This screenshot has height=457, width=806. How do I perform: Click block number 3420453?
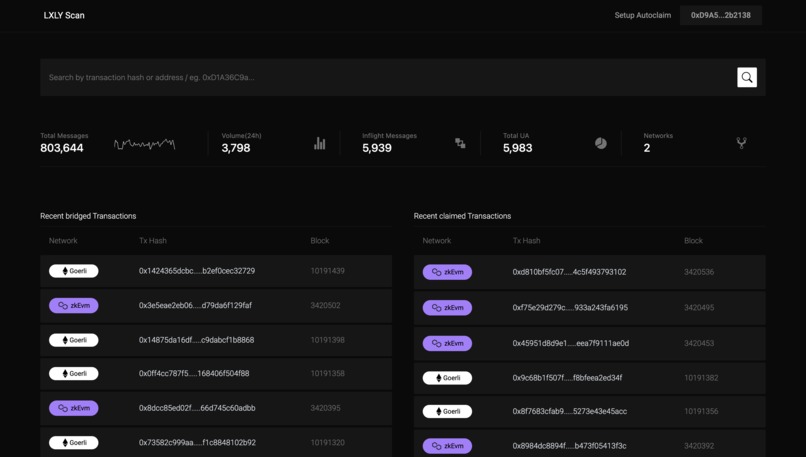pyautogui.click(x=699, y=343)
